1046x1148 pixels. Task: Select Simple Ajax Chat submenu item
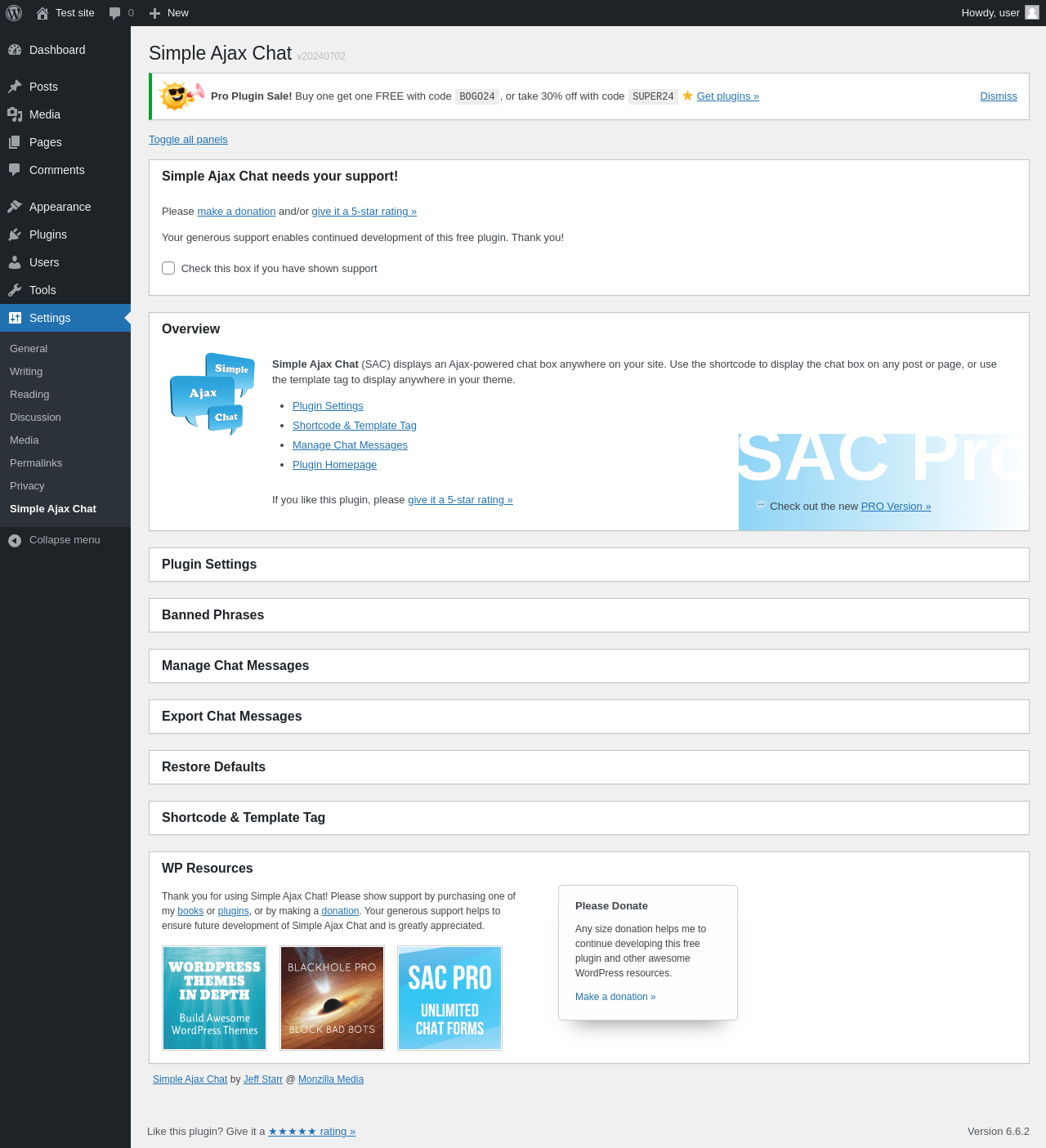(x=53, y=509)
